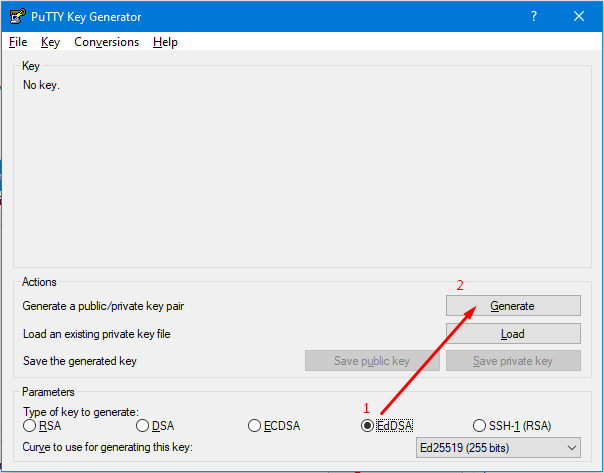604x473 pixels.
Task: Select ECDSA as the key type
Action: 255,426
